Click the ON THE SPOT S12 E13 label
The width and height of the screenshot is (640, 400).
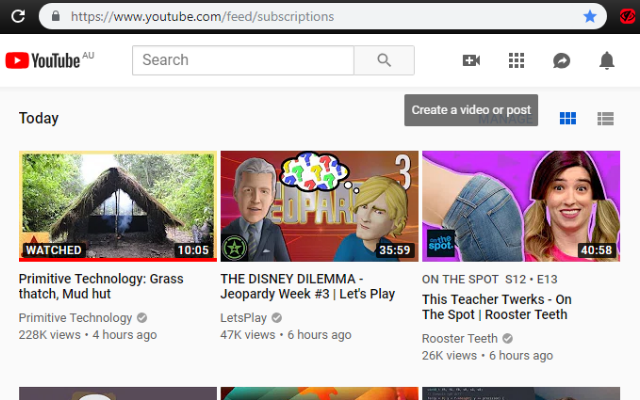point(489,279)
